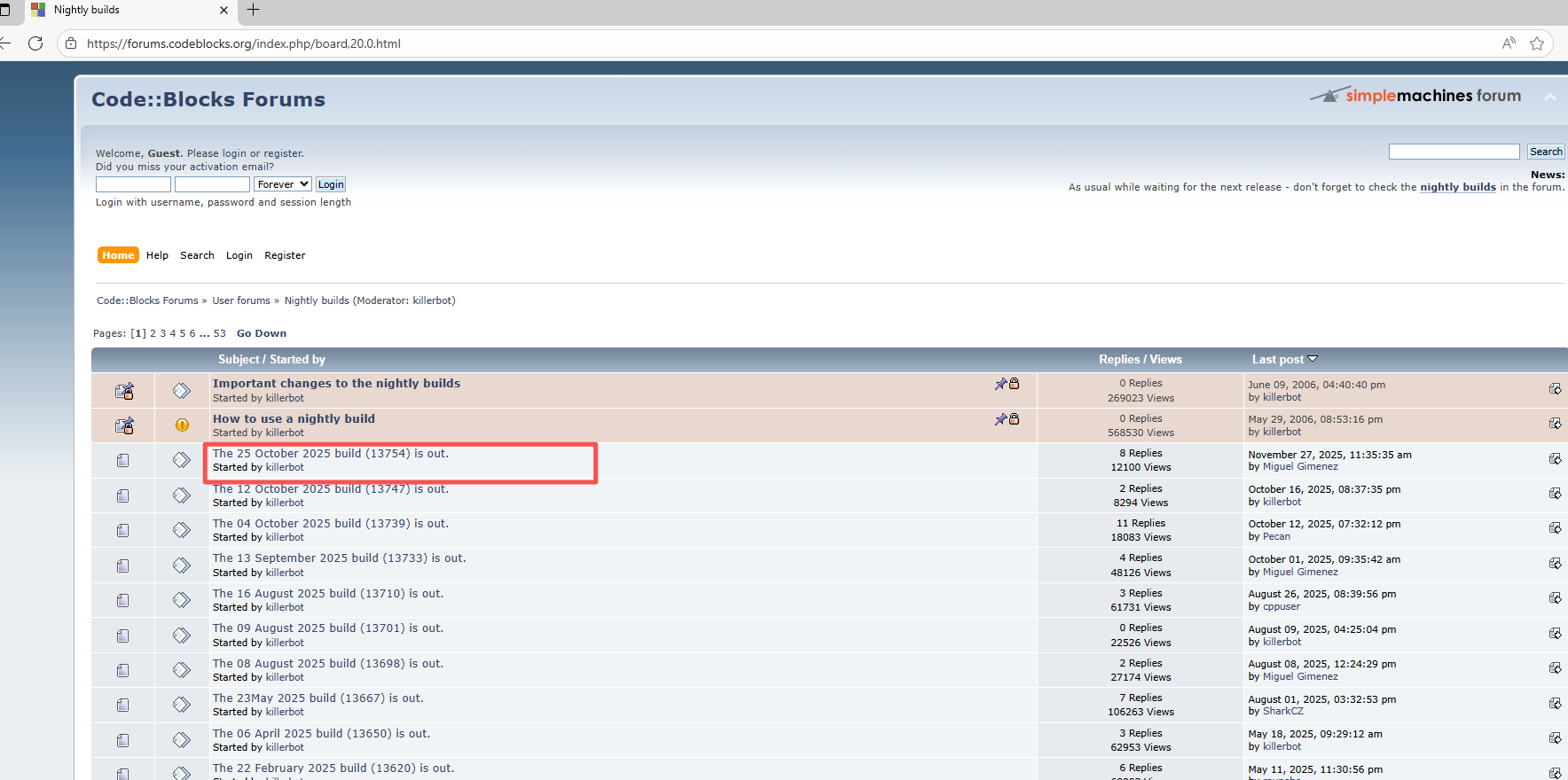Image resolution: width=1568 pixels, height=780 pixels.
Task: Open a new browser tab with plus icon
Action: click(254, 10)
